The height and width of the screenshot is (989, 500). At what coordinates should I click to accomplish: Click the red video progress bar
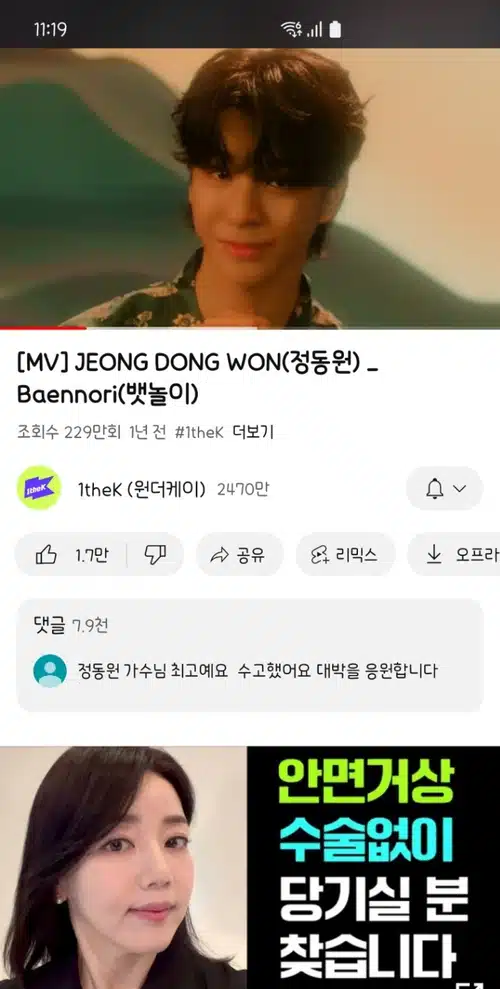pyautogui.click(x=43, y=327)
